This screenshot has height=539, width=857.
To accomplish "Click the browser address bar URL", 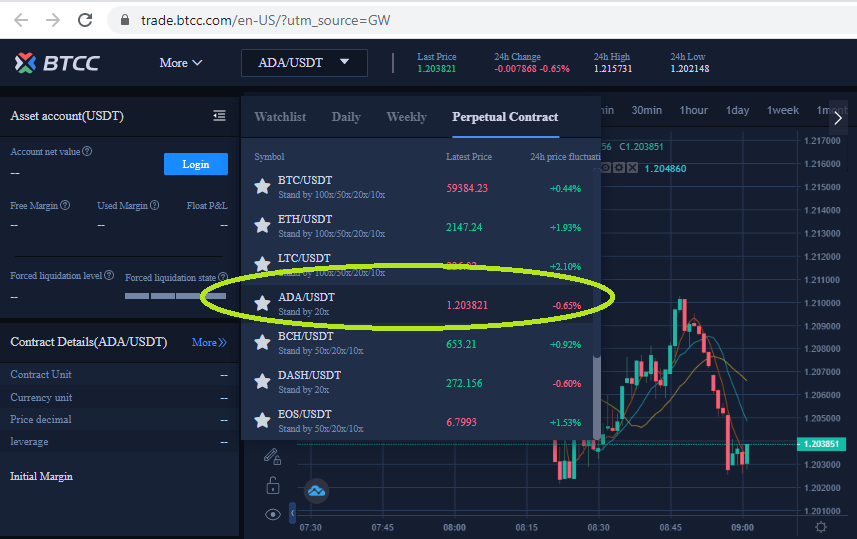I will pos(265,20).
